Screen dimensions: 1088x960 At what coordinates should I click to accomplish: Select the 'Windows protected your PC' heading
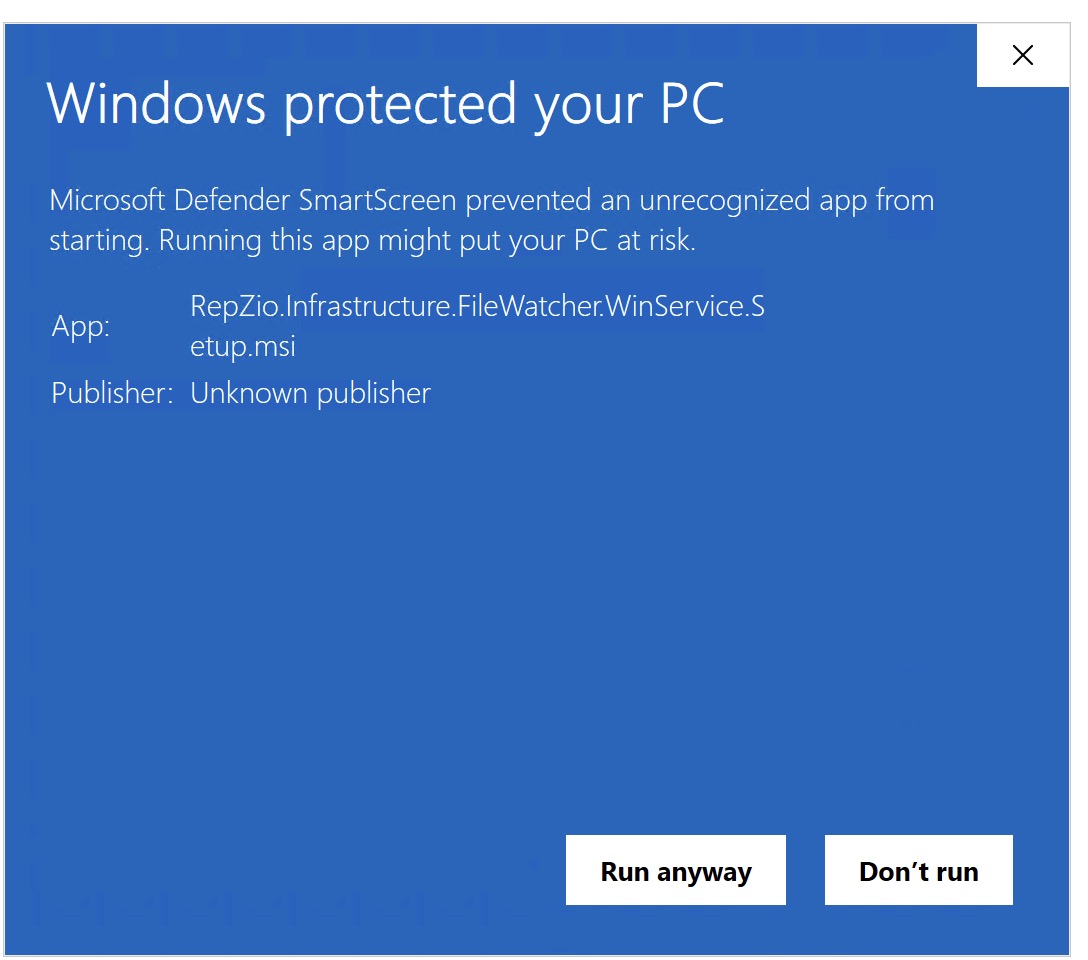pyautogui.click(x=386, y=104)
